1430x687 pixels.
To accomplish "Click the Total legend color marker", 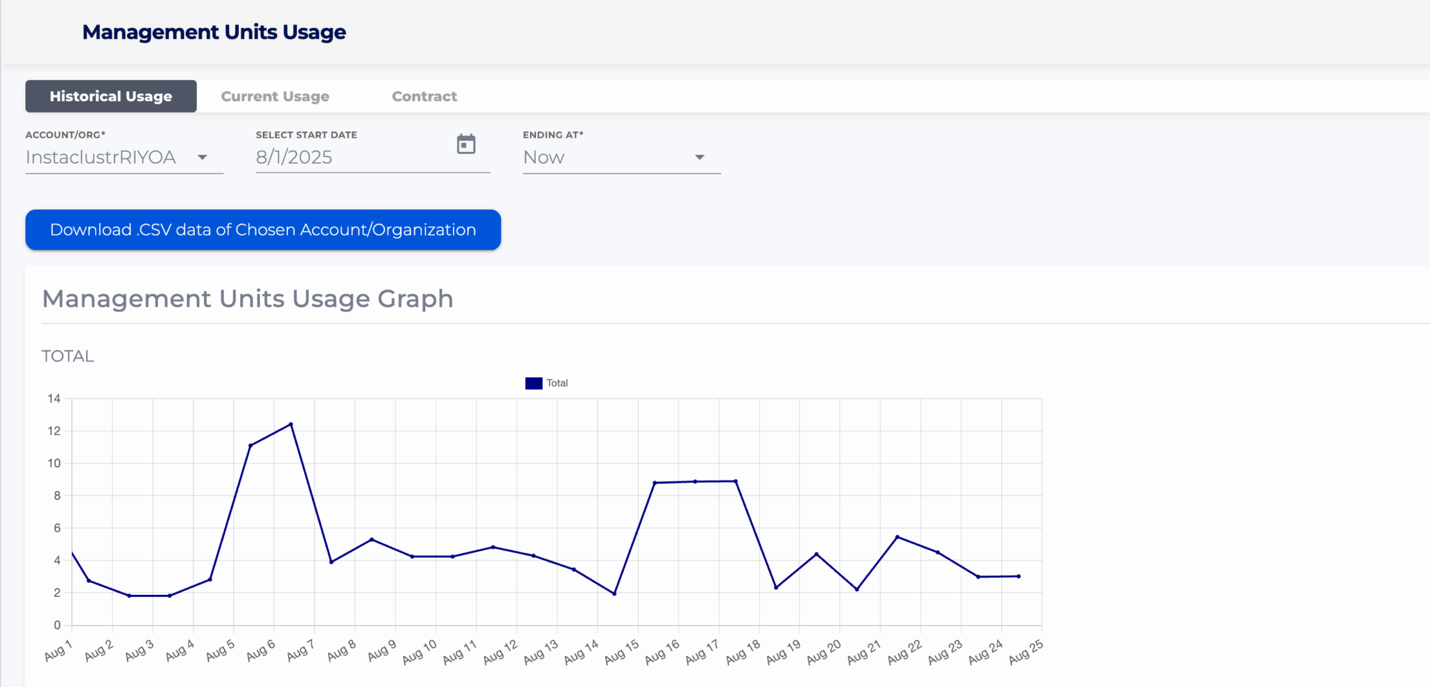I will pyautogui.click(x=533, y=383).
